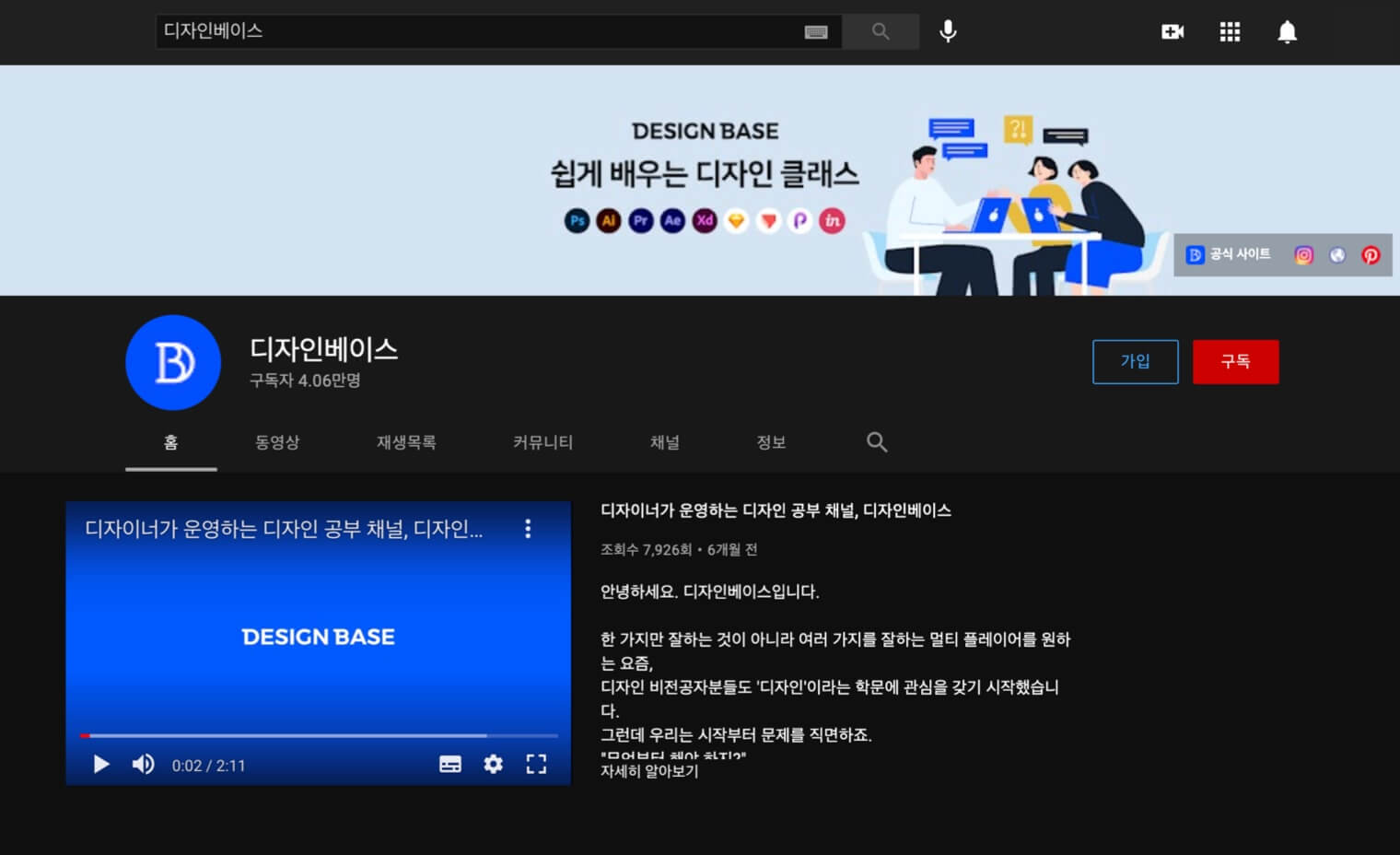Mute the video with speaker icon
The width and height of the screenshot is (1400, 855).
[x=143, y=765]
